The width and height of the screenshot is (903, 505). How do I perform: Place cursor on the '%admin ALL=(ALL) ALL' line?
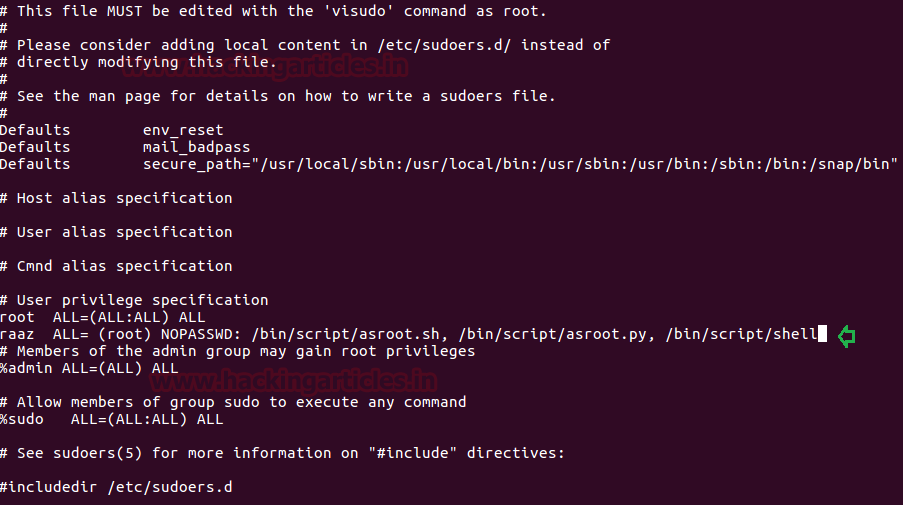pyautogui.click(x=89, y=368)
